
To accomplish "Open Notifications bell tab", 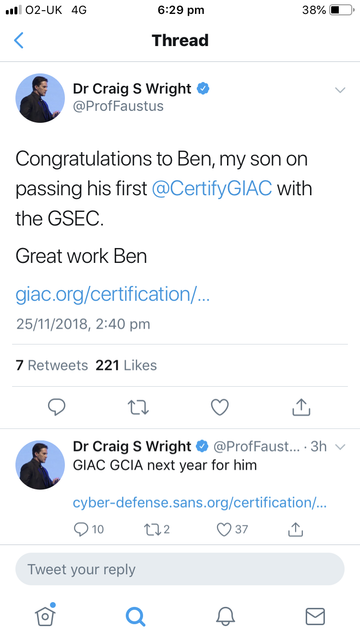I will [x=225, y=616].
